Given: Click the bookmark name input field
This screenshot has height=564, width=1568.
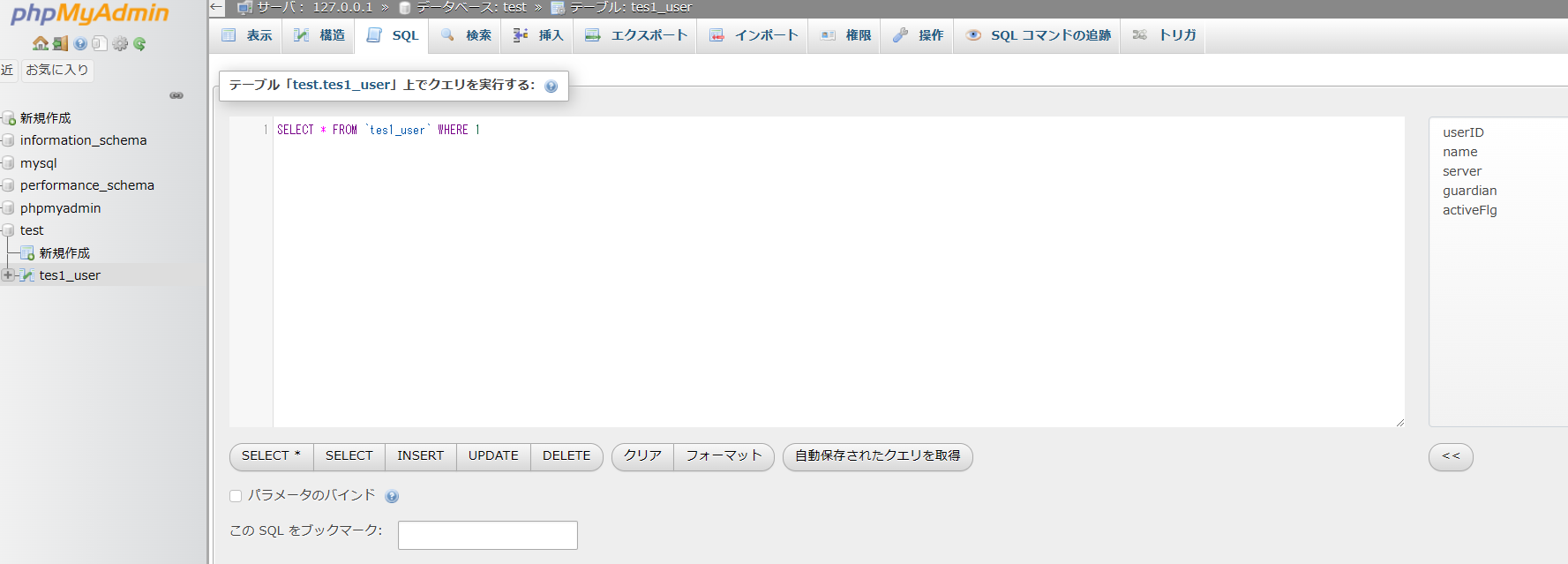Looking at the screenshot, I should pos(487,535).
